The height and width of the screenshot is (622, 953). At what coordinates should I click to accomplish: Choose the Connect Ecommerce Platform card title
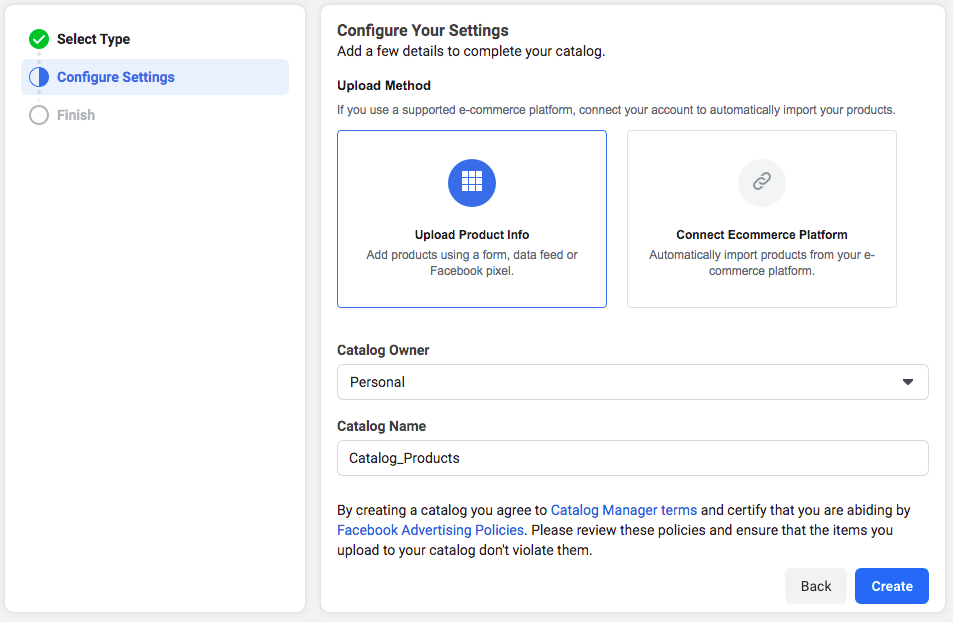click(x=761, y=235)
